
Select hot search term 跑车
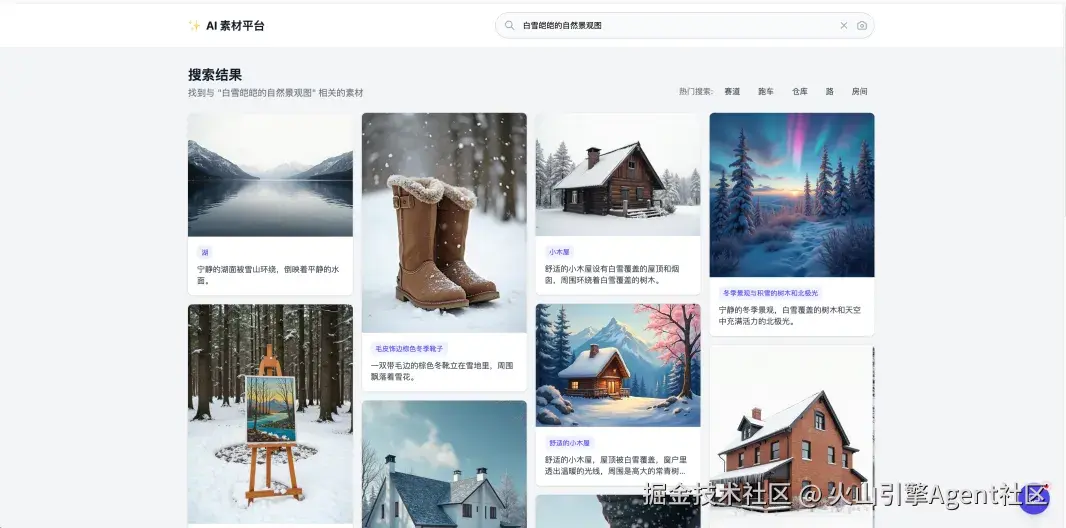click(x=766, y=92)
